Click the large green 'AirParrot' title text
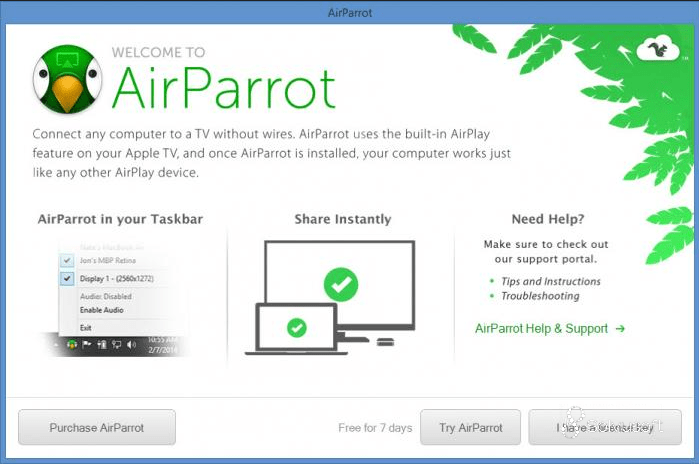 tap(223, 88)
